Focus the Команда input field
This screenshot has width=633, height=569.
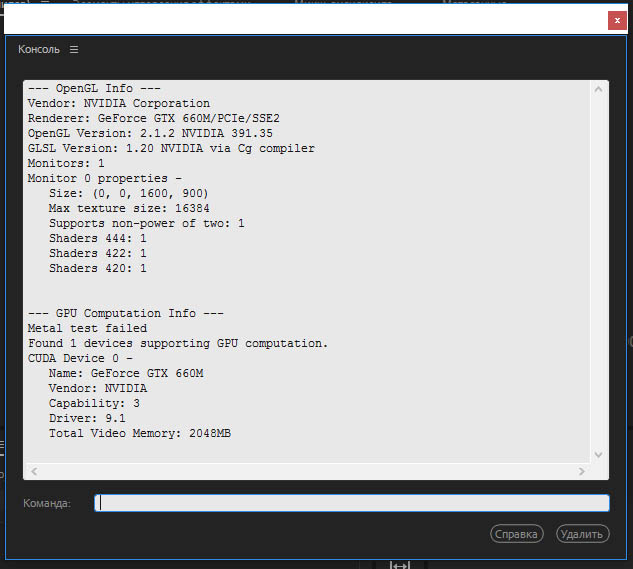tap(351, 503)
